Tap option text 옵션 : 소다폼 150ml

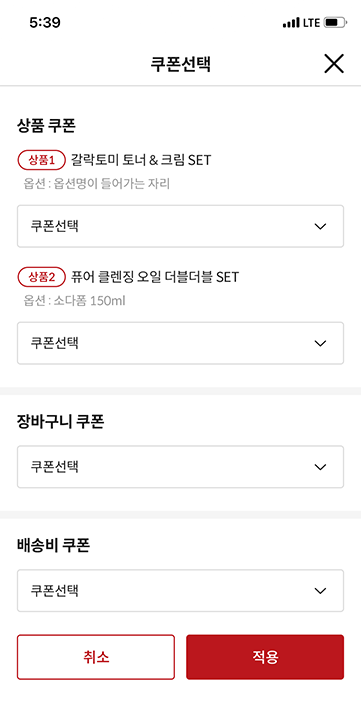(x=74, y=301)
